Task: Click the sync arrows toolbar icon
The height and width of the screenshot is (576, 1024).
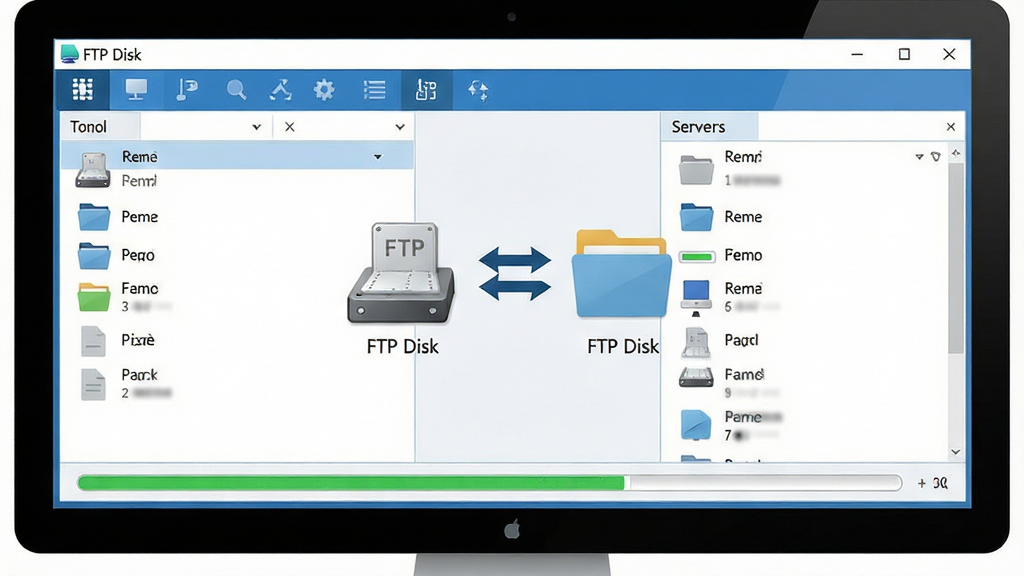Action: [x=478, y=90]
